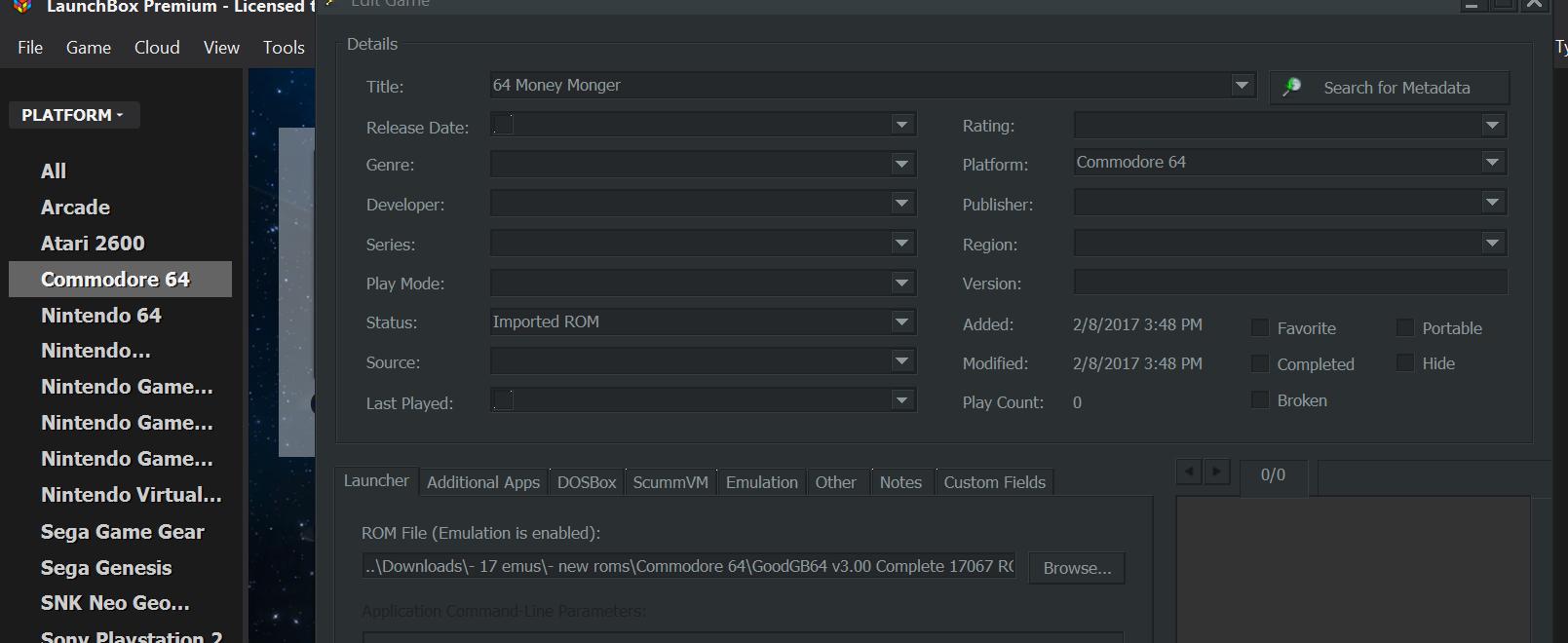Screen dimensions: 1568x643
Task: Click the Search for Metadata button
Action: click(1390, 88)
